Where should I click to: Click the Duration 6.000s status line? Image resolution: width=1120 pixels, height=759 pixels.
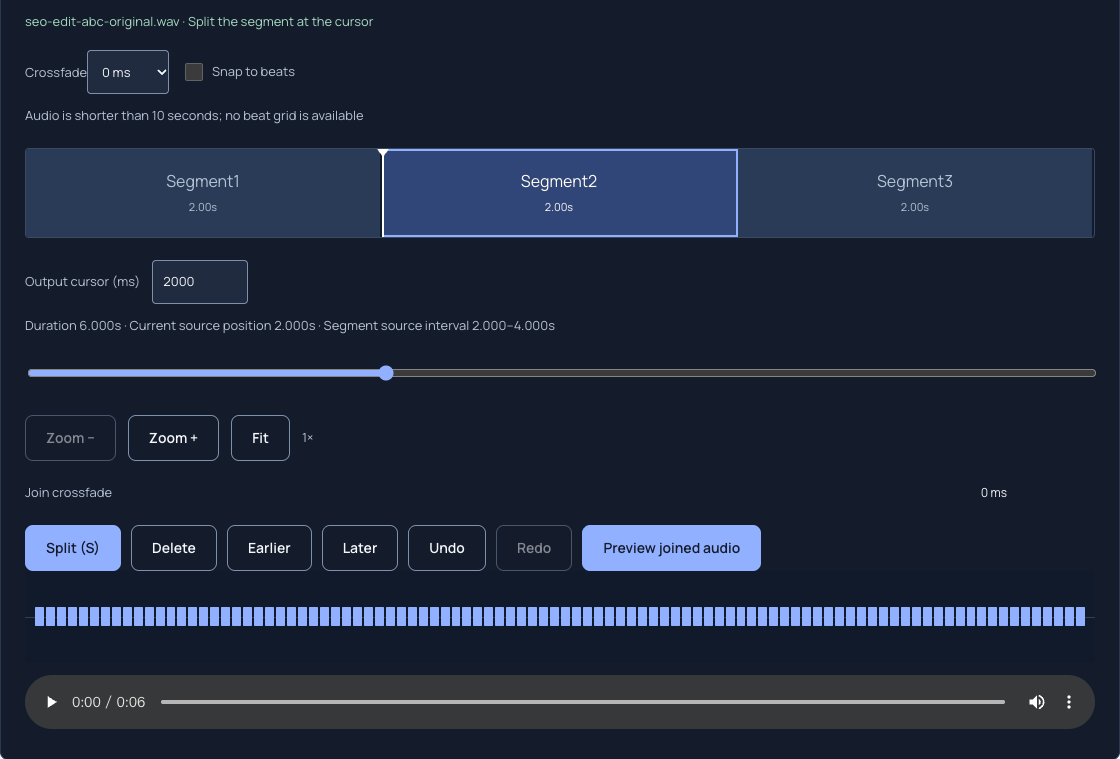290,326
